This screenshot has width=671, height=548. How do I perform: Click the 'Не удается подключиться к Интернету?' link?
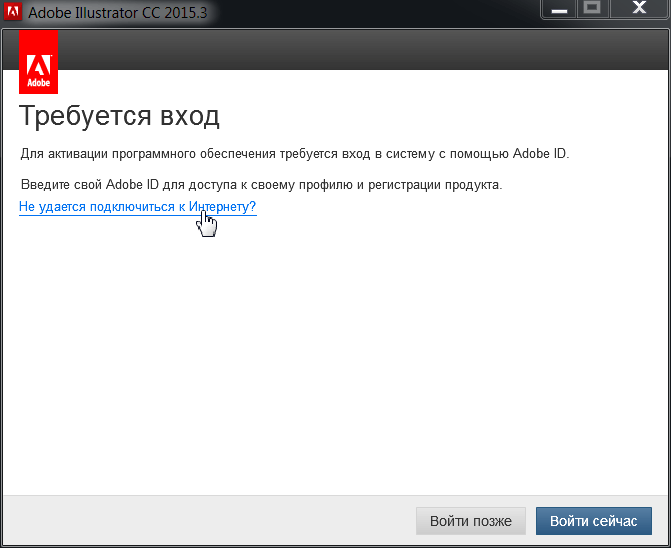[x=137, y=207]
